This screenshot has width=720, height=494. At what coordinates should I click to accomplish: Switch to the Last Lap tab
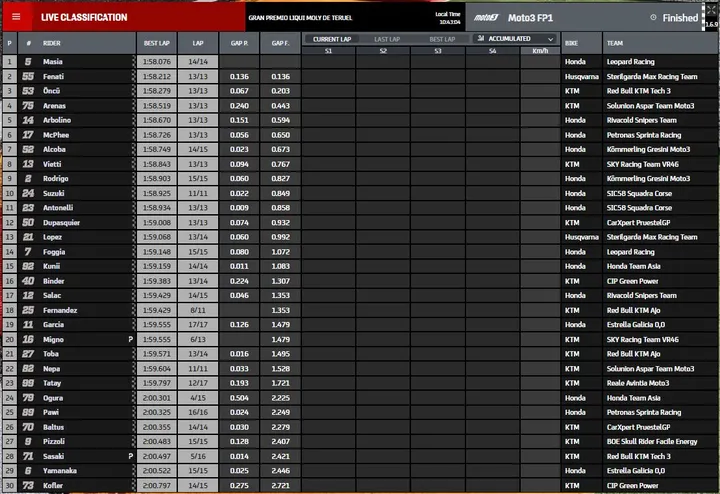[x=387, y=39]
